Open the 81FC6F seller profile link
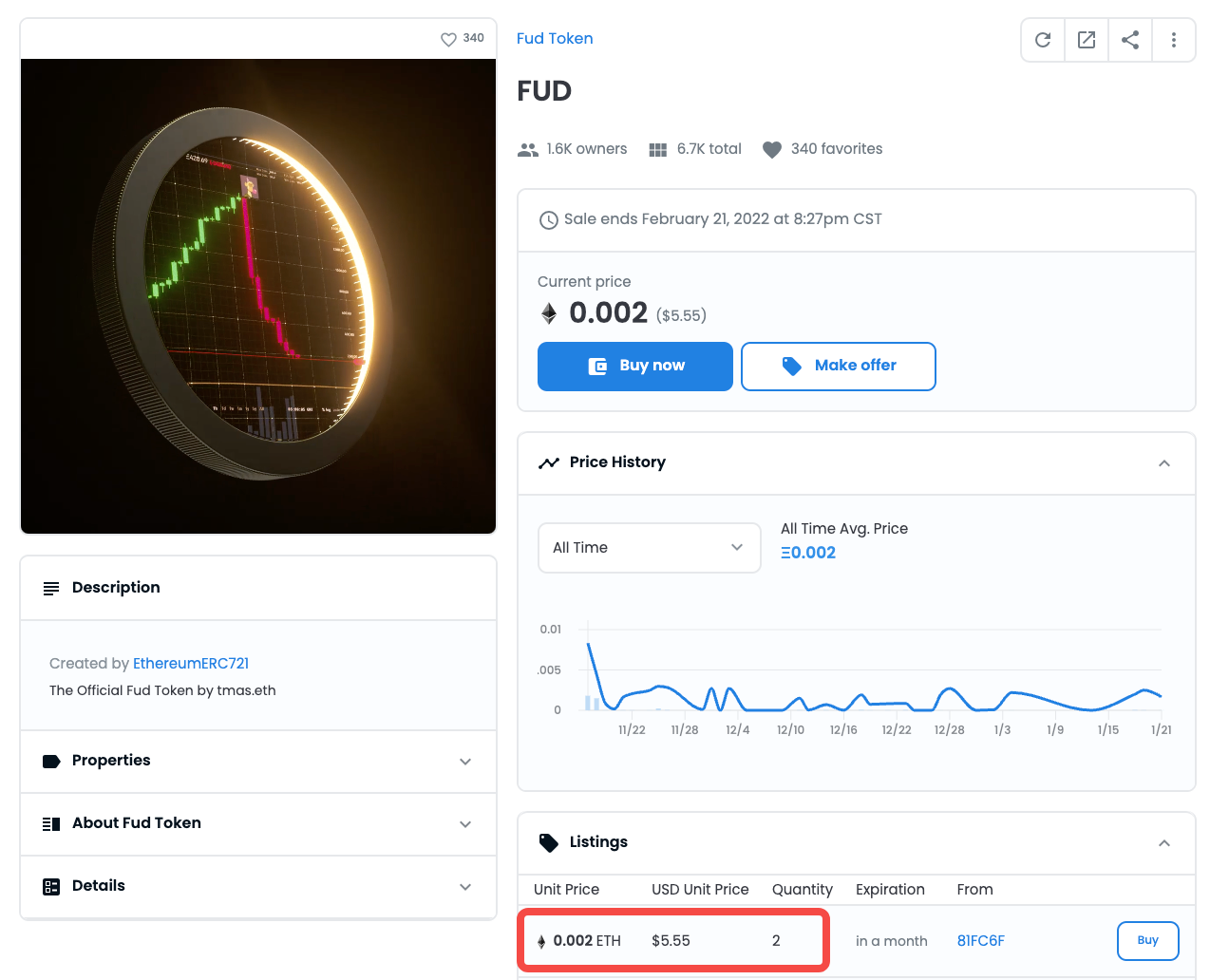 981,940
